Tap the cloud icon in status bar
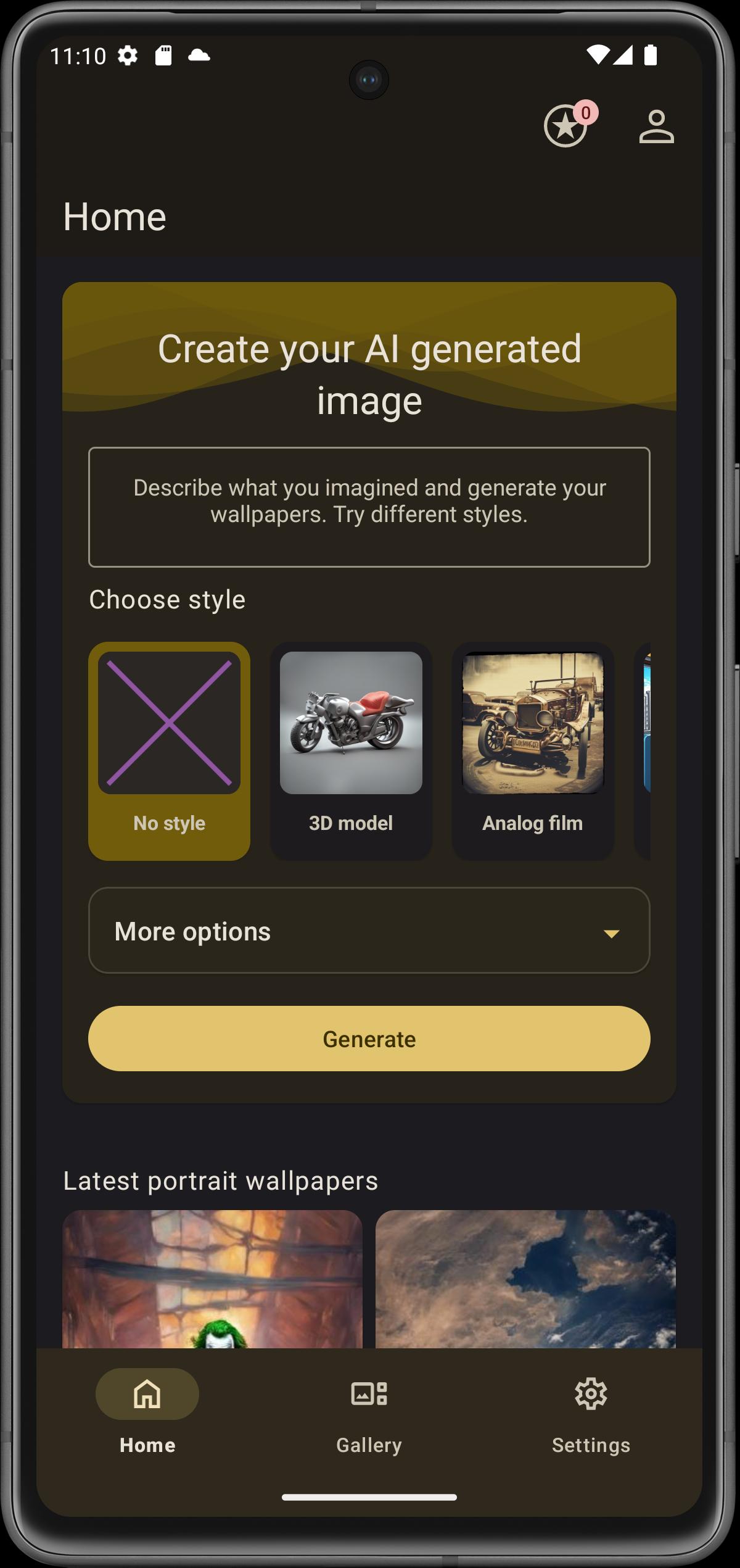Viewport: 740px width, 1568px height. [x=199, y=56]
